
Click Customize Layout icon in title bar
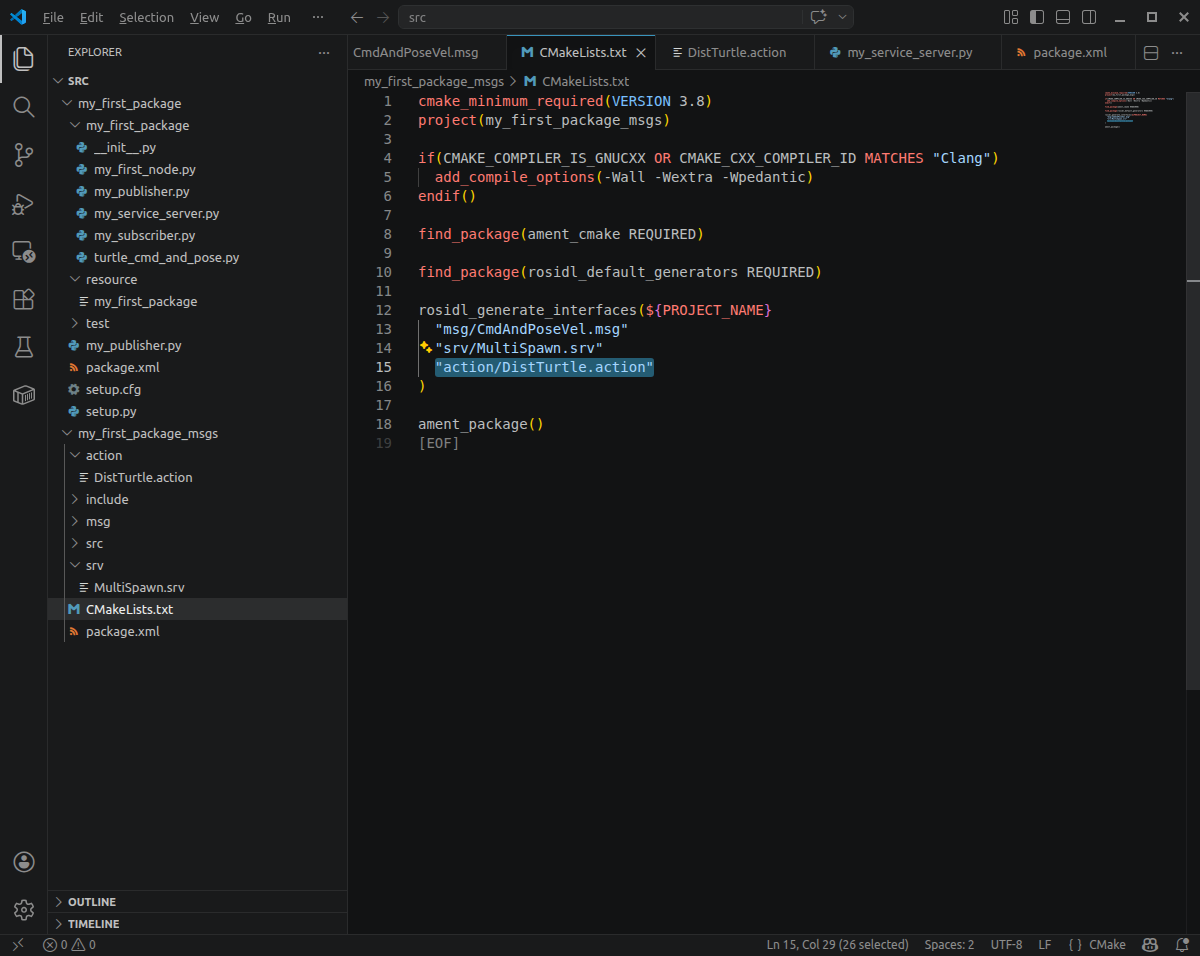coord(1011,17)
